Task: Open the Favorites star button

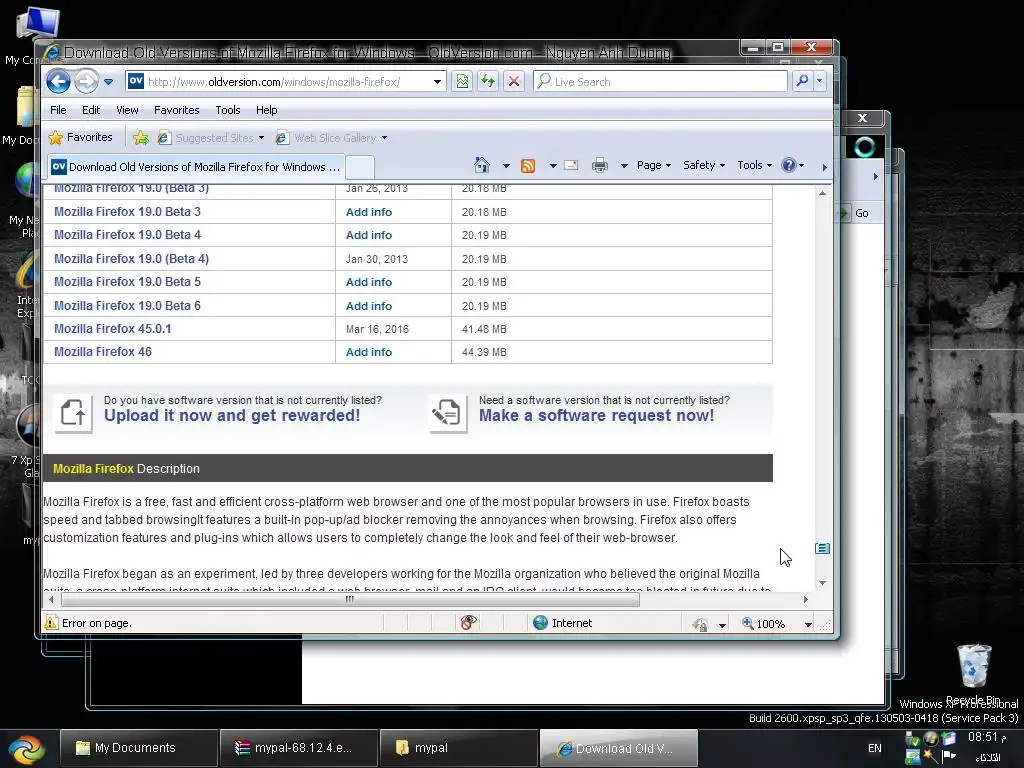Action: tap(81, 137)
